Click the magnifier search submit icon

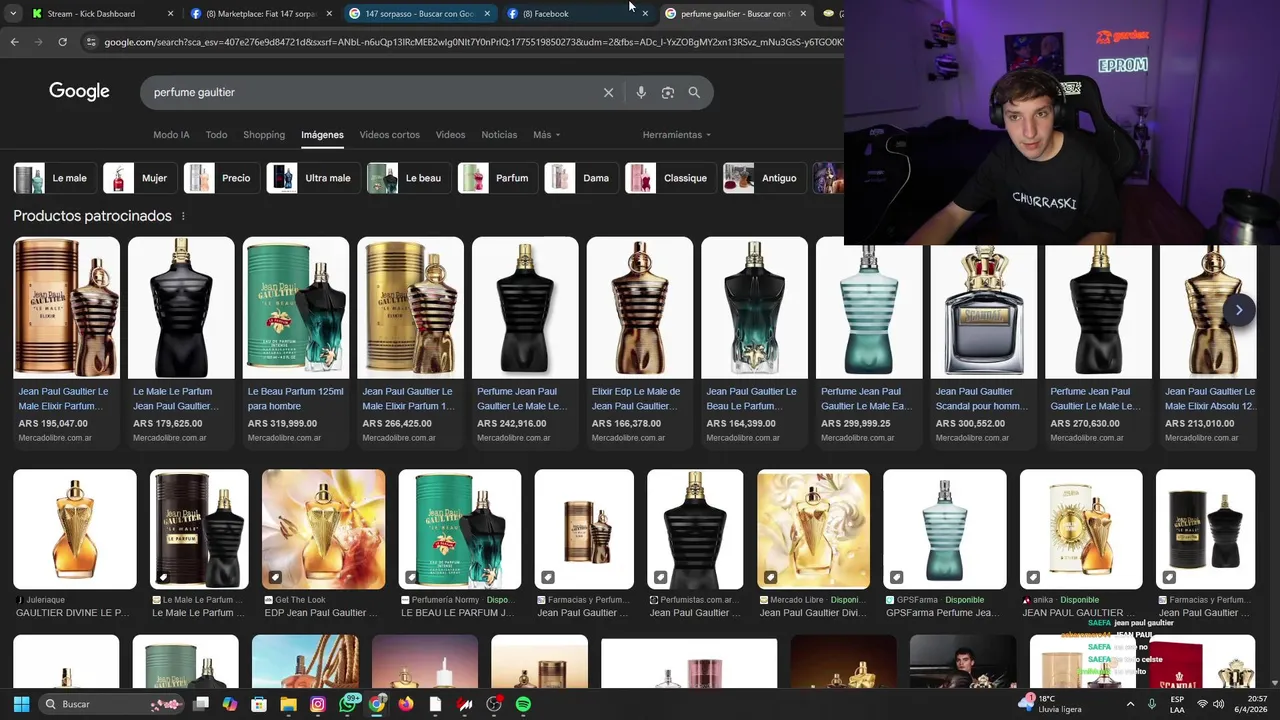(694, 92)
